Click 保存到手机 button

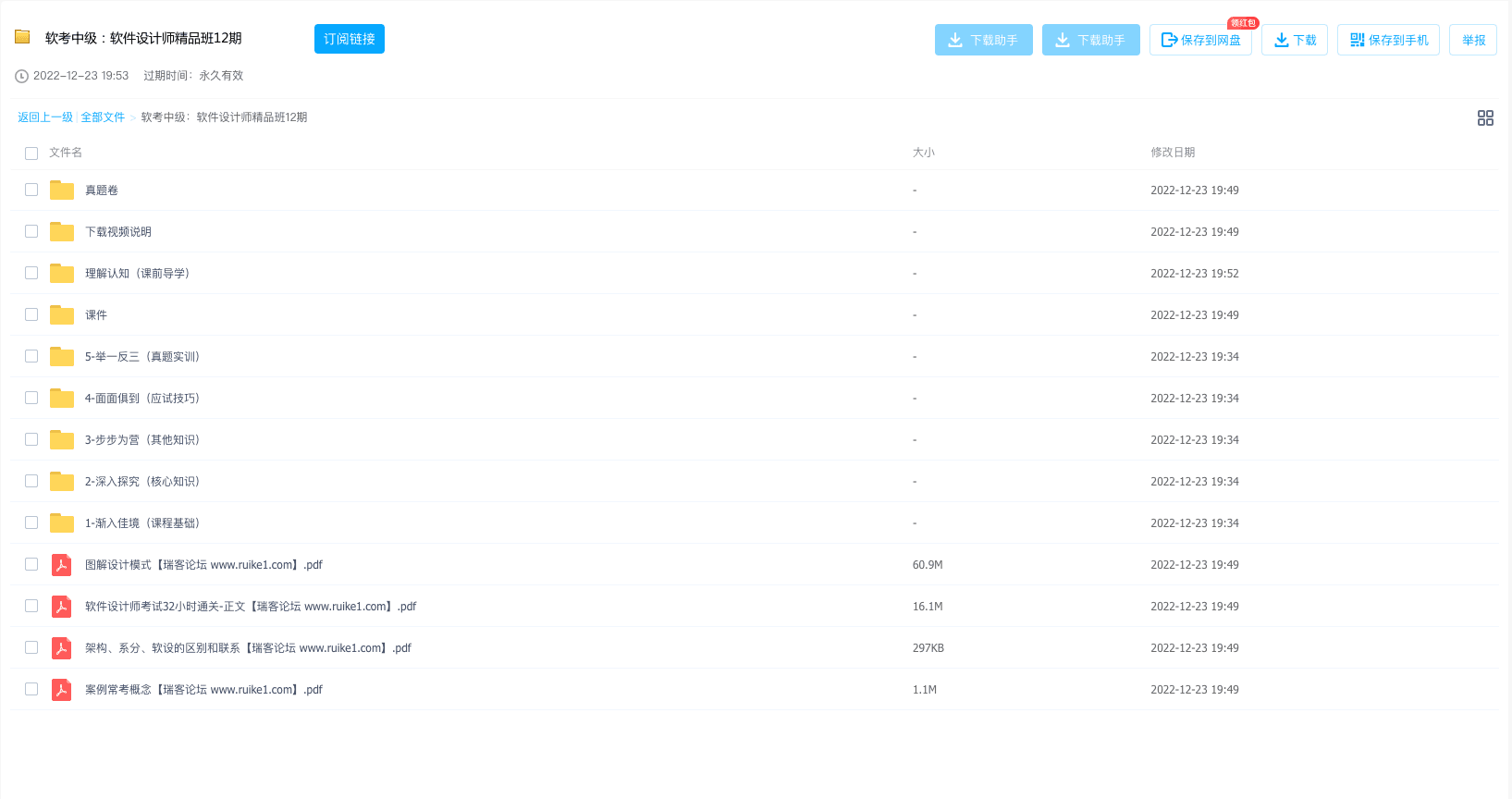tap(1388, 40)
